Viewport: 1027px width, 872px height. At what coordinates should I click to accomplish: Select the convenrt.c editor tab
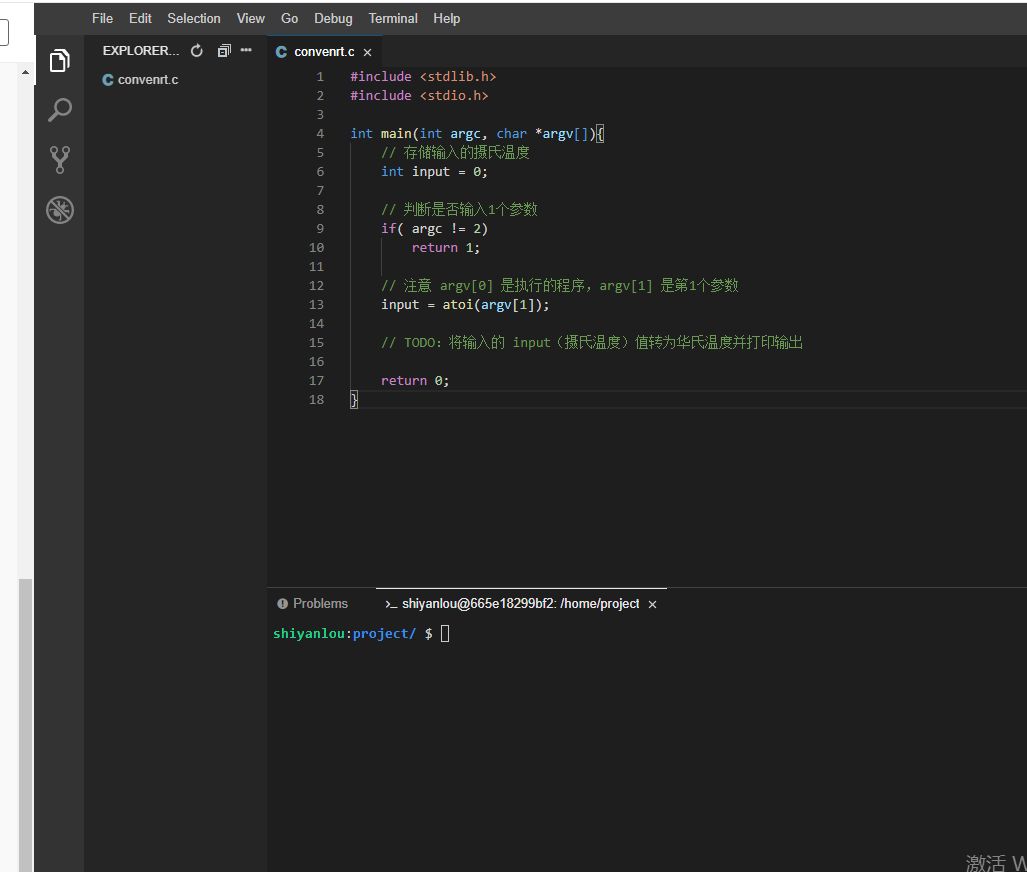(x=323, y=52)
